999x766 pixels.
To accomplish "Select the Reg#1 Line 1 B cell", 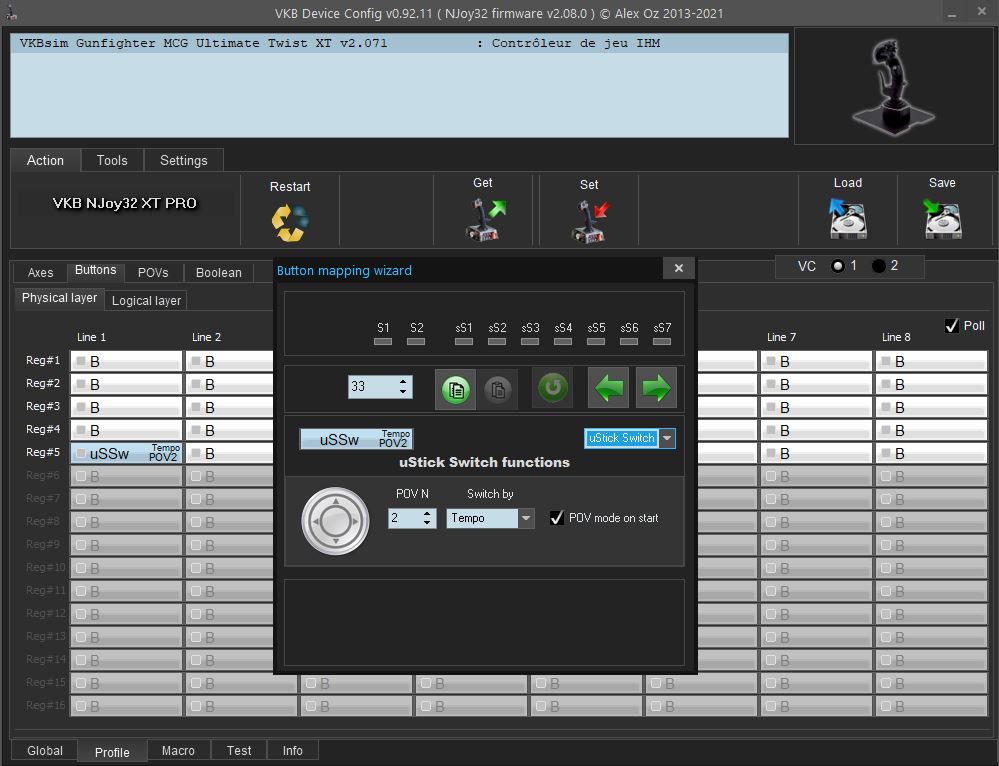I will coord(126,361).
